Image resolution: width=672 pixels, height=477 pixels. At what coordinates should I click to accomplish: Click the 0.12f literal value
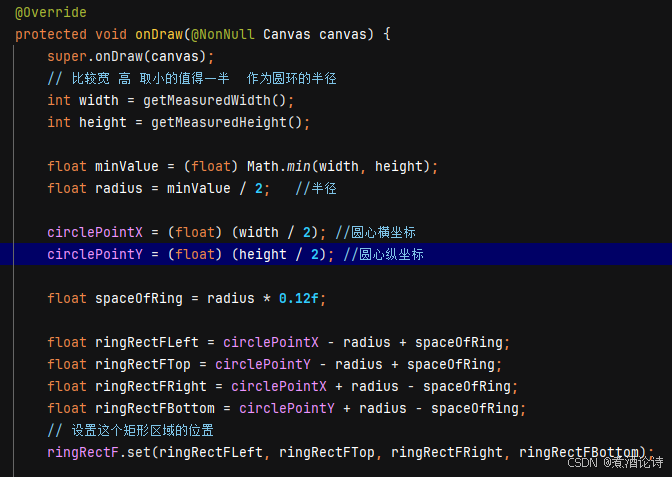point(299,298)
